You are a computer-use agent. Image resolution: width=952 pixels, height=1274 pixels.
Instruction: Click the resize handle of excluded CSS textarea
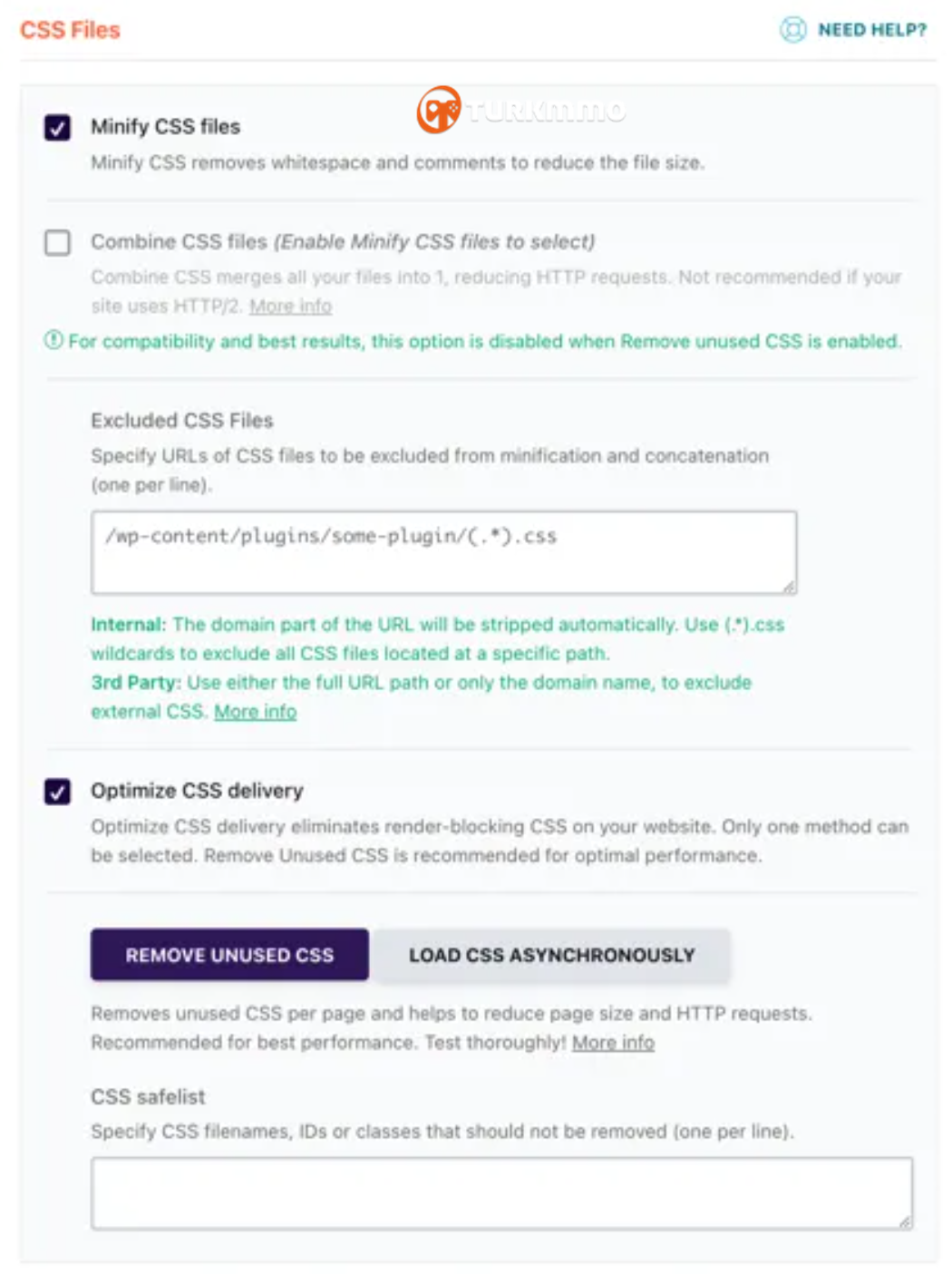(x=789, y=586)
